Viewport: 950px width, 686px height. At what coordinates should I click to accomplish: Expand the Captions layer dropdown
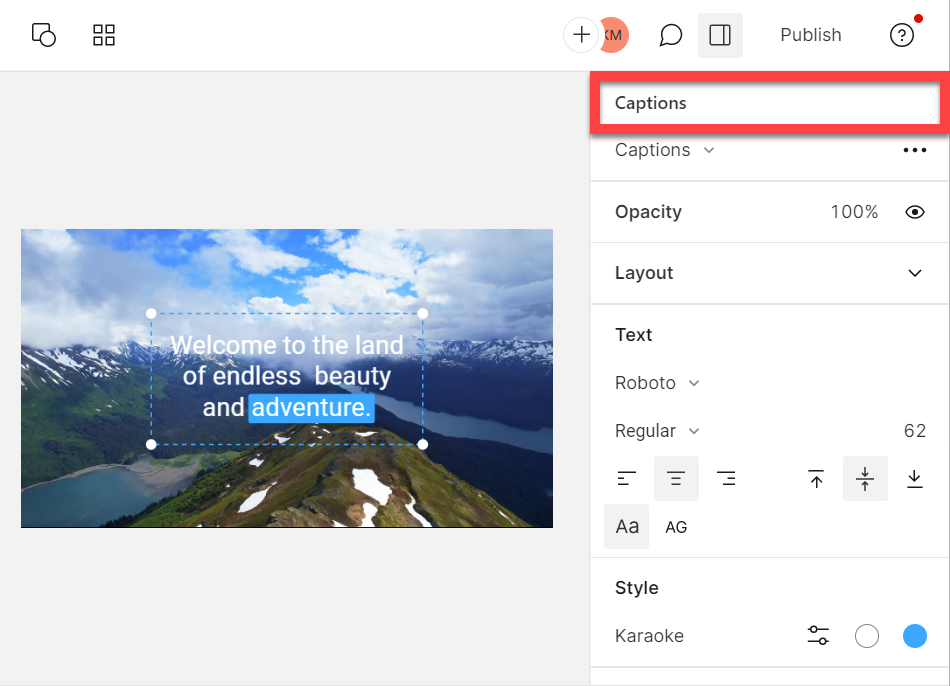[x=665, y=150]
